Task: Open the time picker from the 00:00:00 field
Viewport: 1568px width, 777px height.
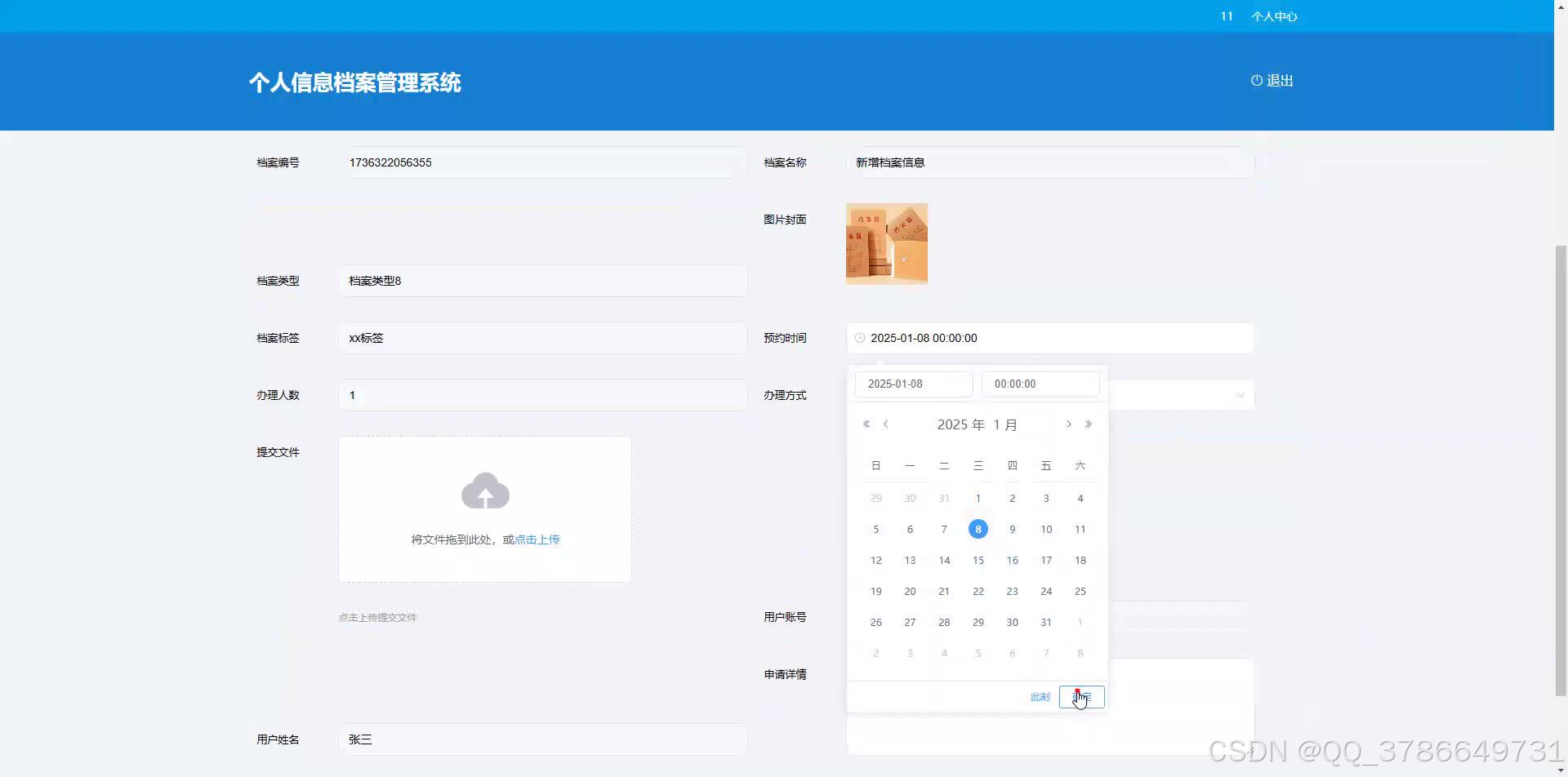Action: (1040, 384)
